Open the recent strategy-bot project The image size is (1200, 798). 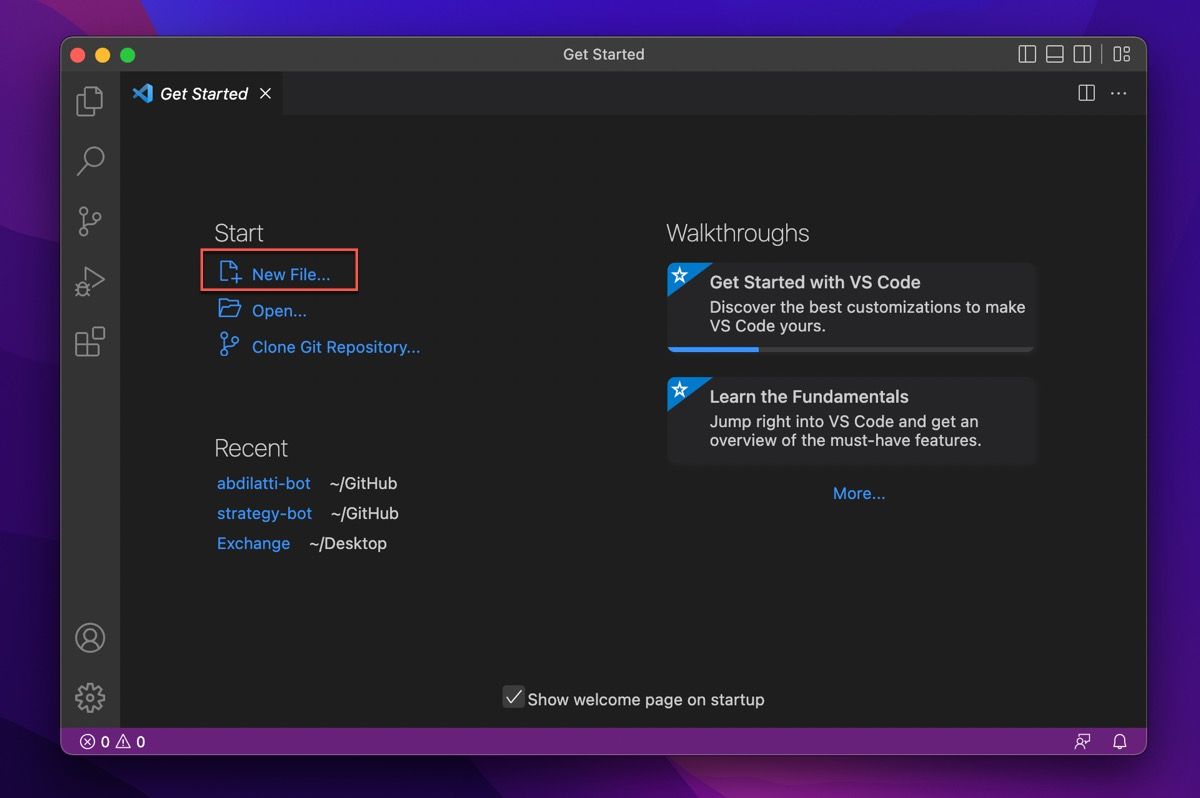[x=264, y=513]
